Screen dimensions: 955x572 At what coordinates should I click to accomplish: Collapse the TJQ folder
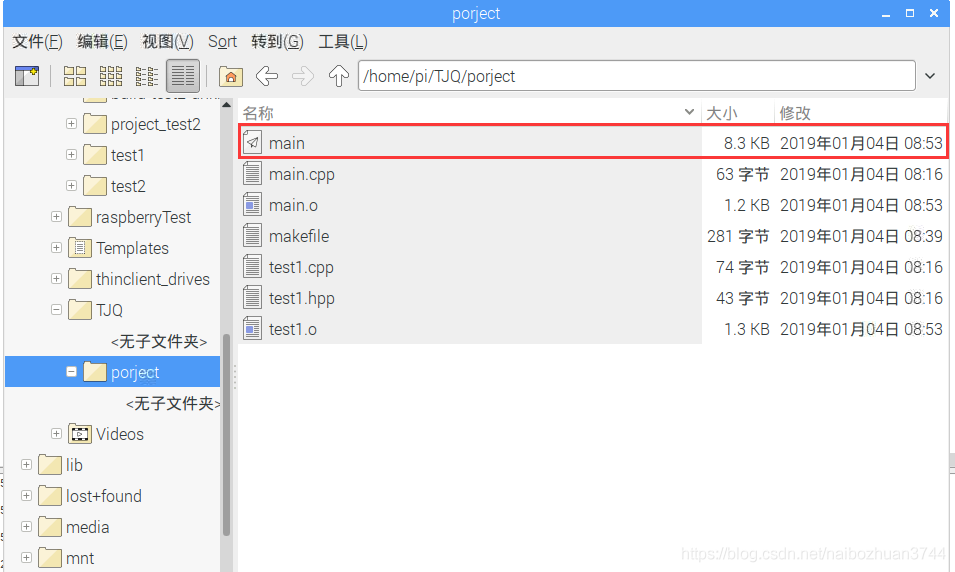(x=56, y=310)
